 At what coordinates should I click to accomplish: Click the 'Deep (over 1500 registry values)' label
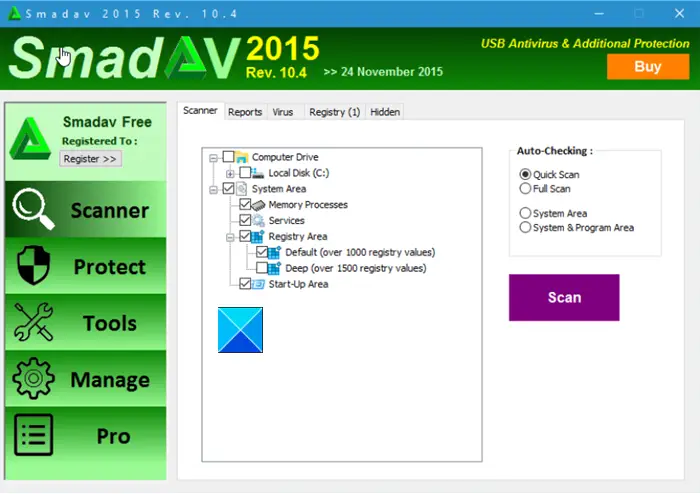(x=356, y=268)
